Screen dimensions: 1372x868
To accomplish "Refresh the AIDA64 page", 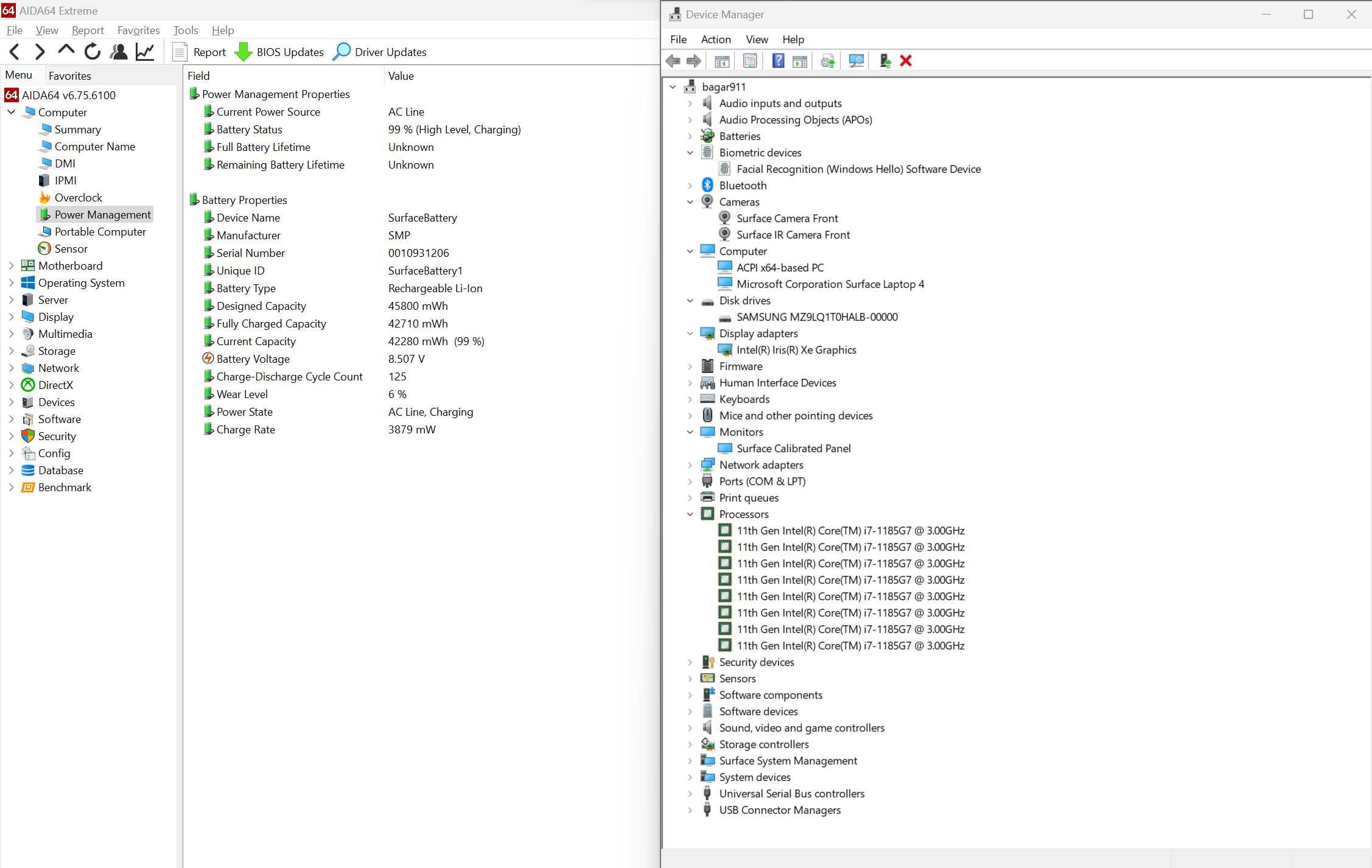I will [93, 52].
